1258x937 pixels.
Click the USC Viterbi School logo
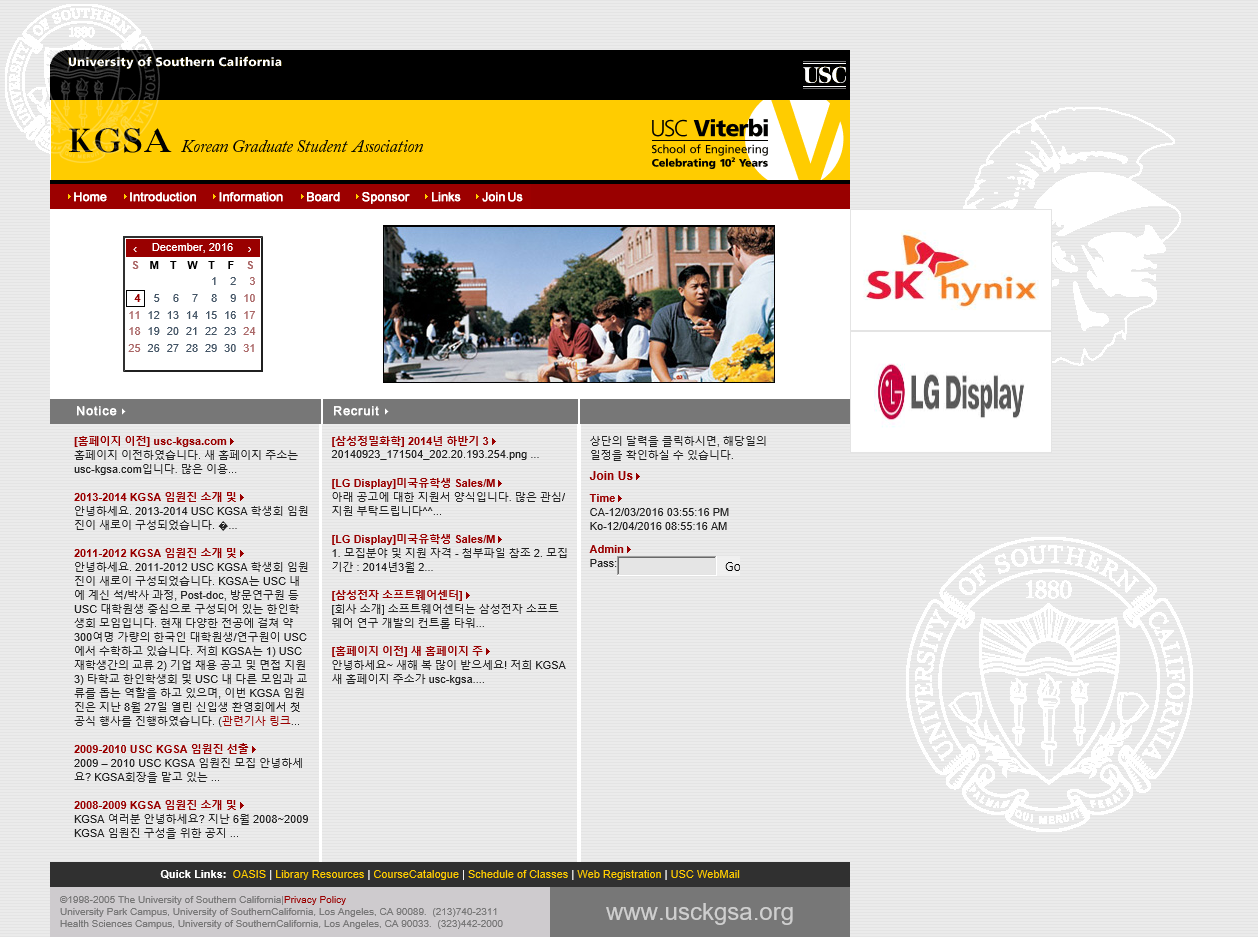(745, 142)
